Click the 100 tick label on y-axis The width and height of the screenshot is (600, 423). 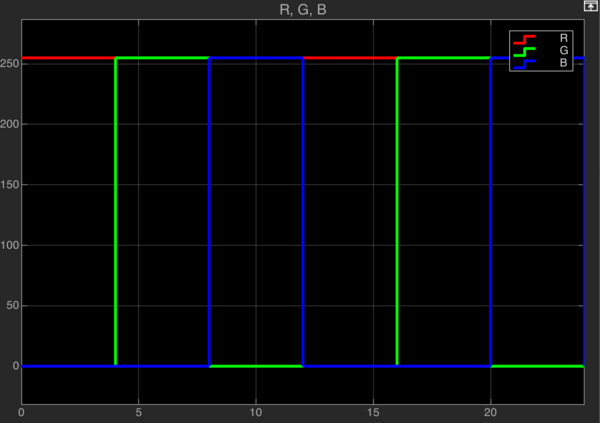[10, 245]
